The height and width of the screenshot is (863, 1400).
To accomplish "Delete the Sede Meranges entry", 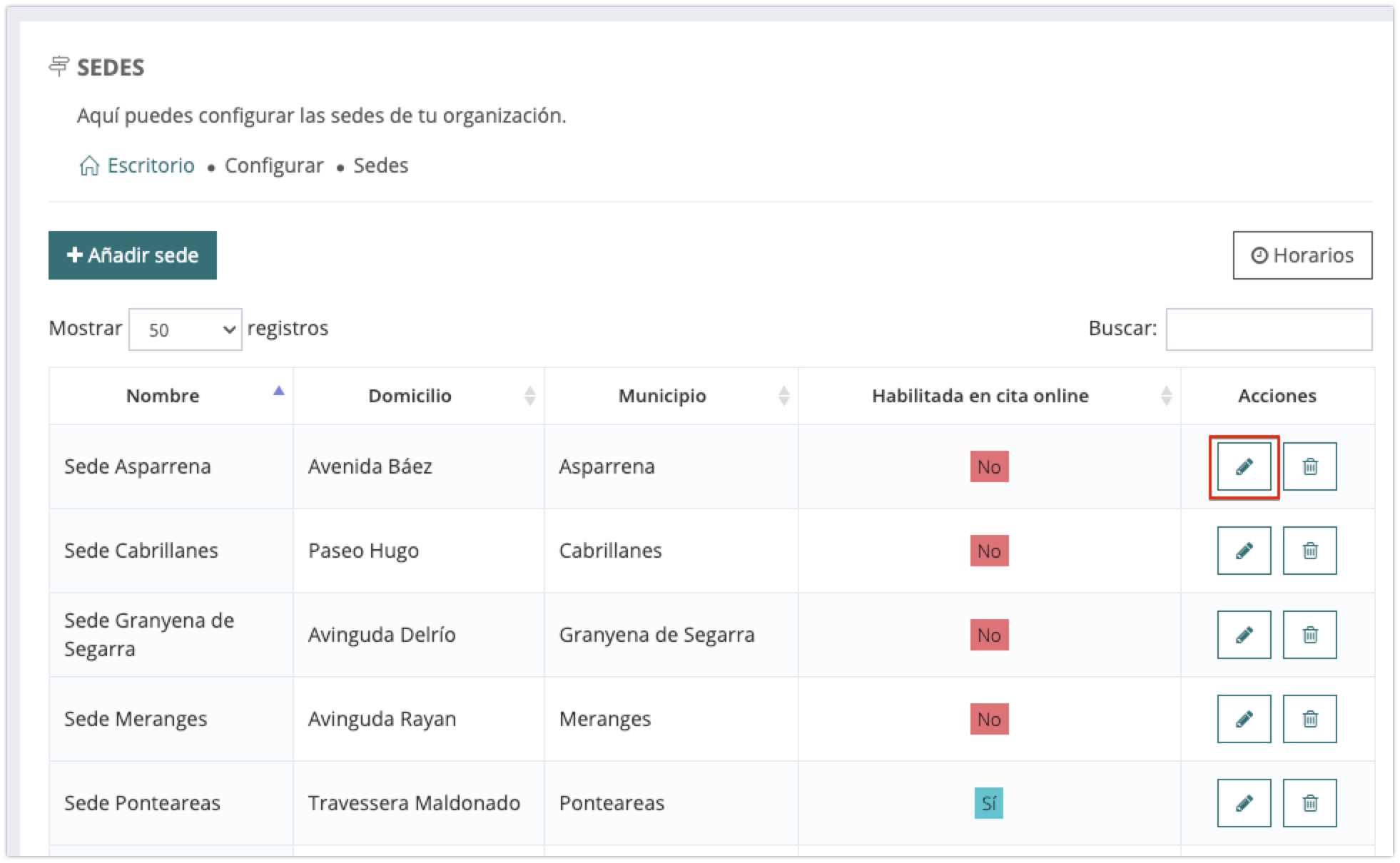I will [1309, 719].
